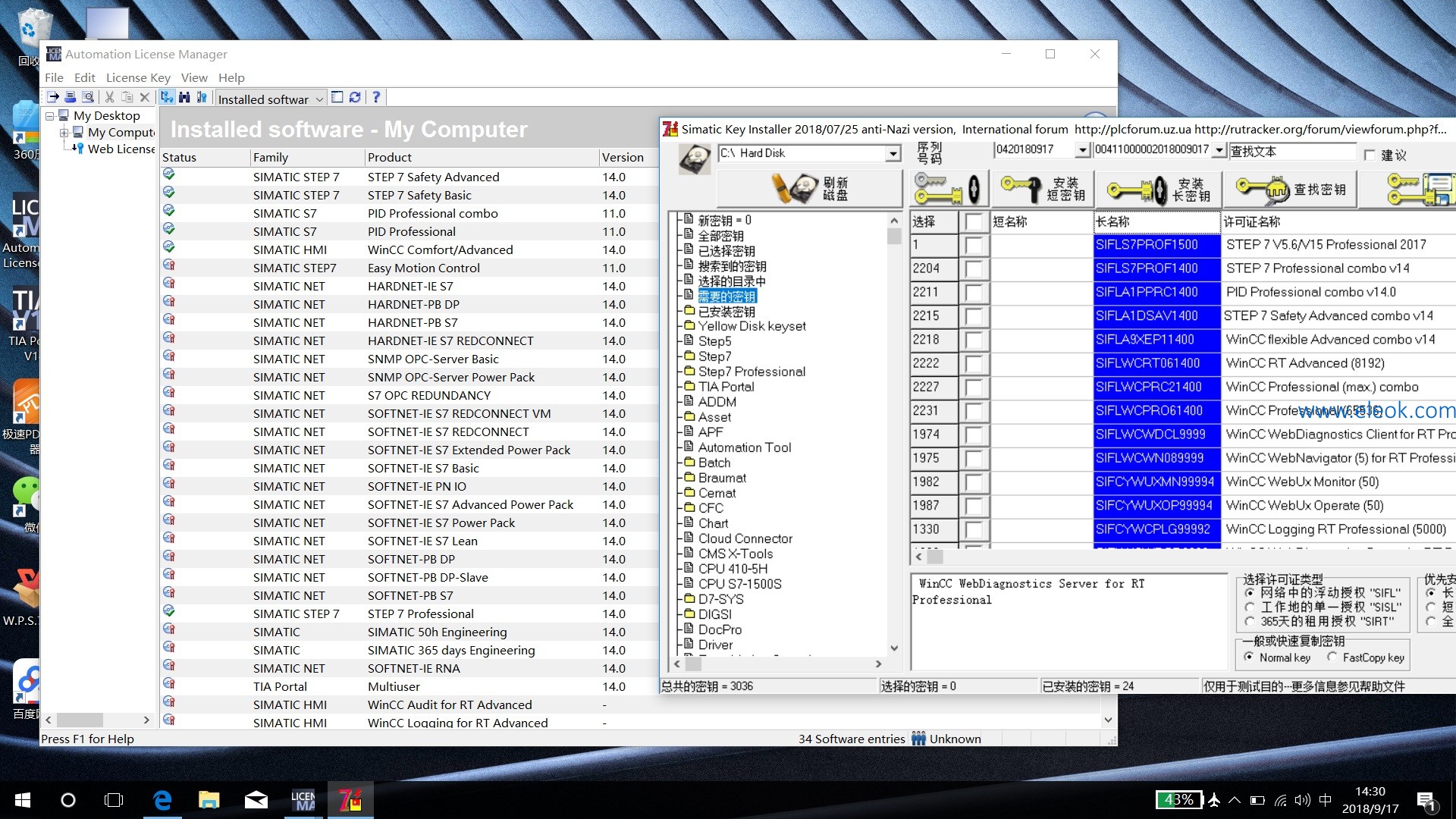Collapse the My Desktop tree node
The image size is (1456, 819).
(50, 116)
